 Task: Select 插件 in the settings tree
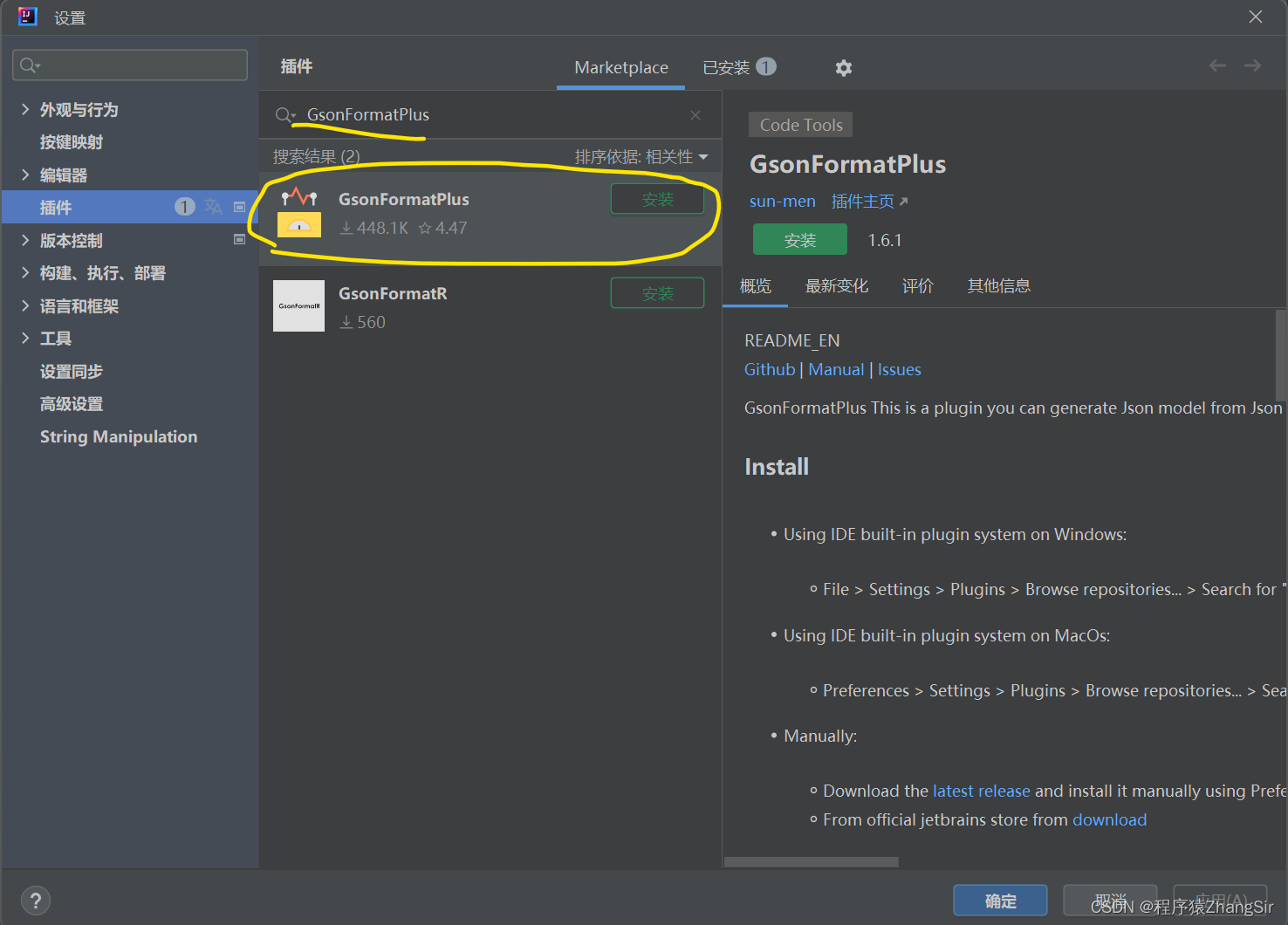[x=129, y=207]
